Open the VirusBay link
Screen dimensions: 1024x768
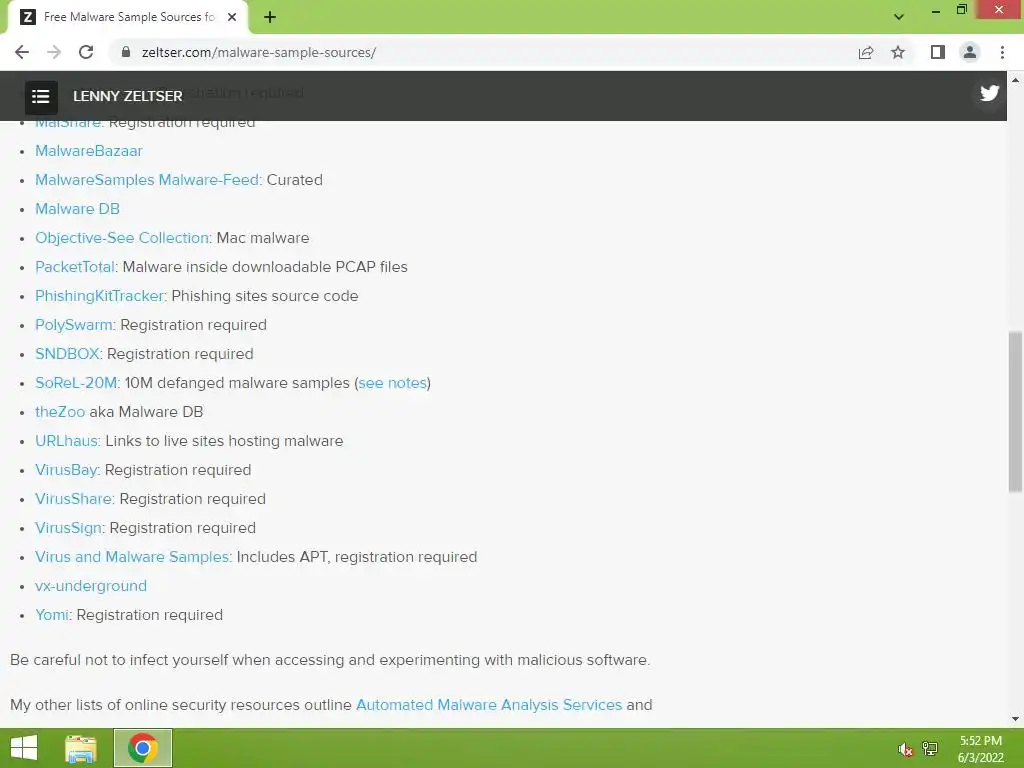[x=66, y=470]
